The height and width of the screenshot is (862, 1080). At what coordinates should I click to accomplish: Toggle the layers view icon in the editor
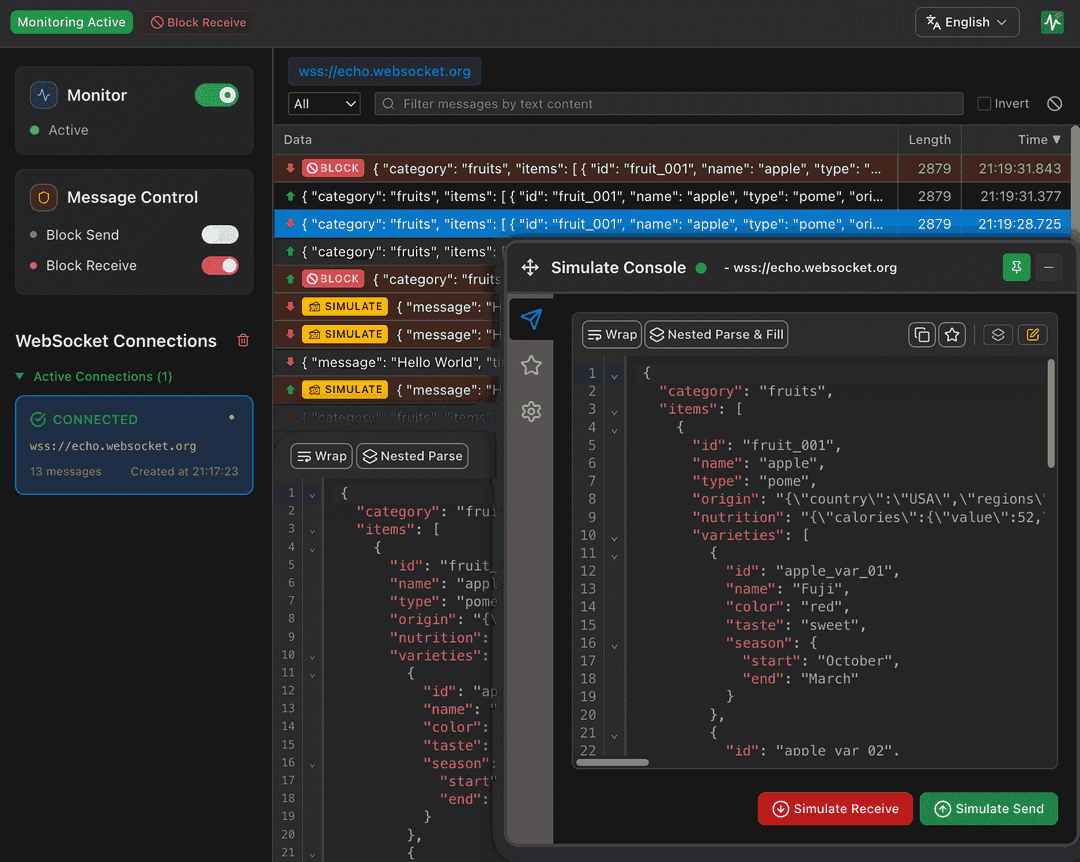[x=997, y=334]
